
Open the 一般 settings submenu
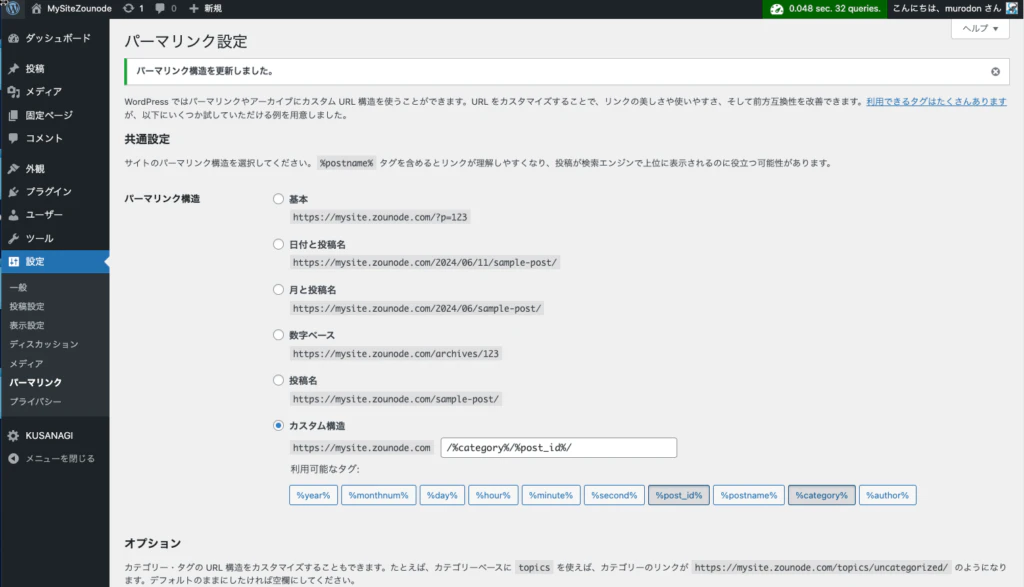(18, 287)
